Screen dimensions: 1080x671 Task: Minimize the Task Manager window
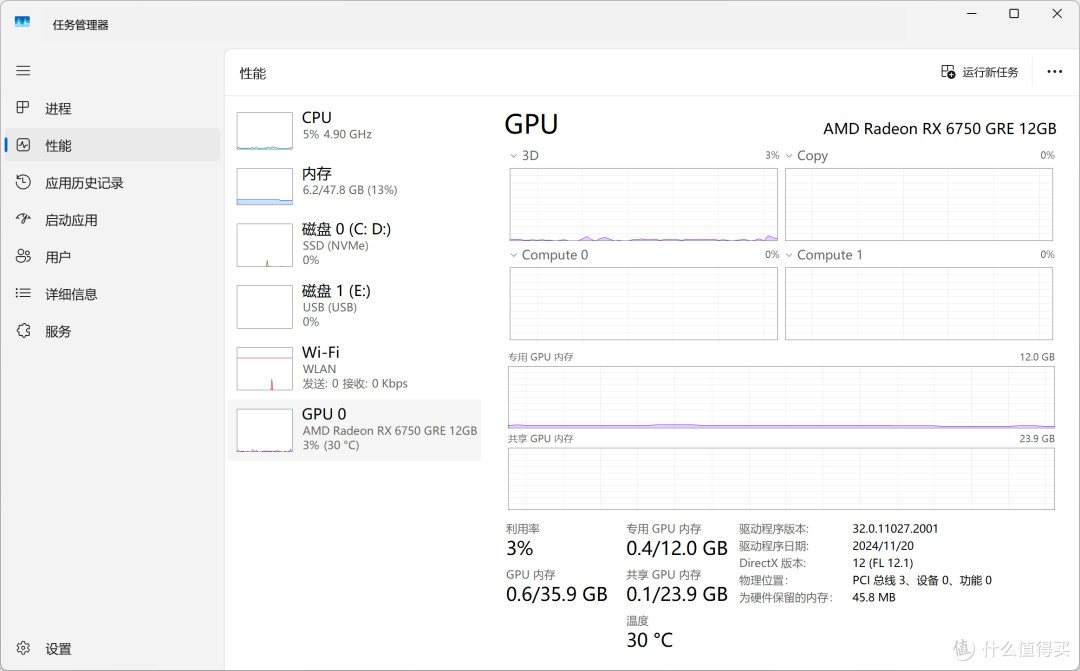coord(972,14)
